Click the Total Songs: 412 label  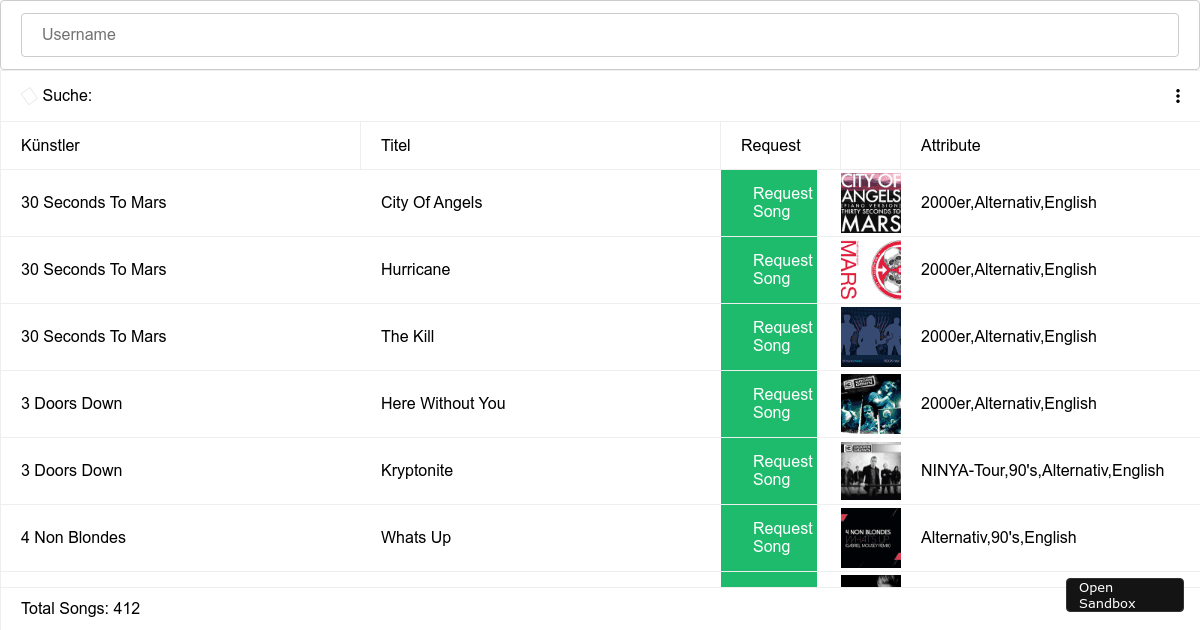pyautogui.click(x=80, y=608)
